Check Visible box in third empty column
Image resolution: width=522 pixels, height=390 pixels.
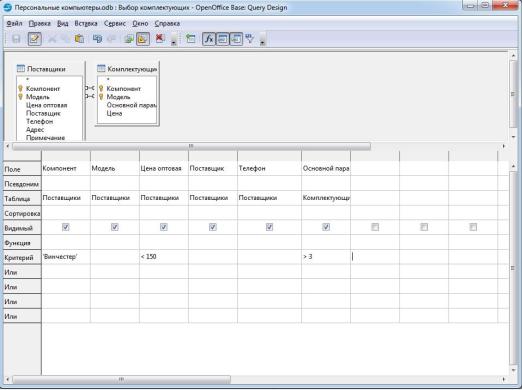[473, 227]
